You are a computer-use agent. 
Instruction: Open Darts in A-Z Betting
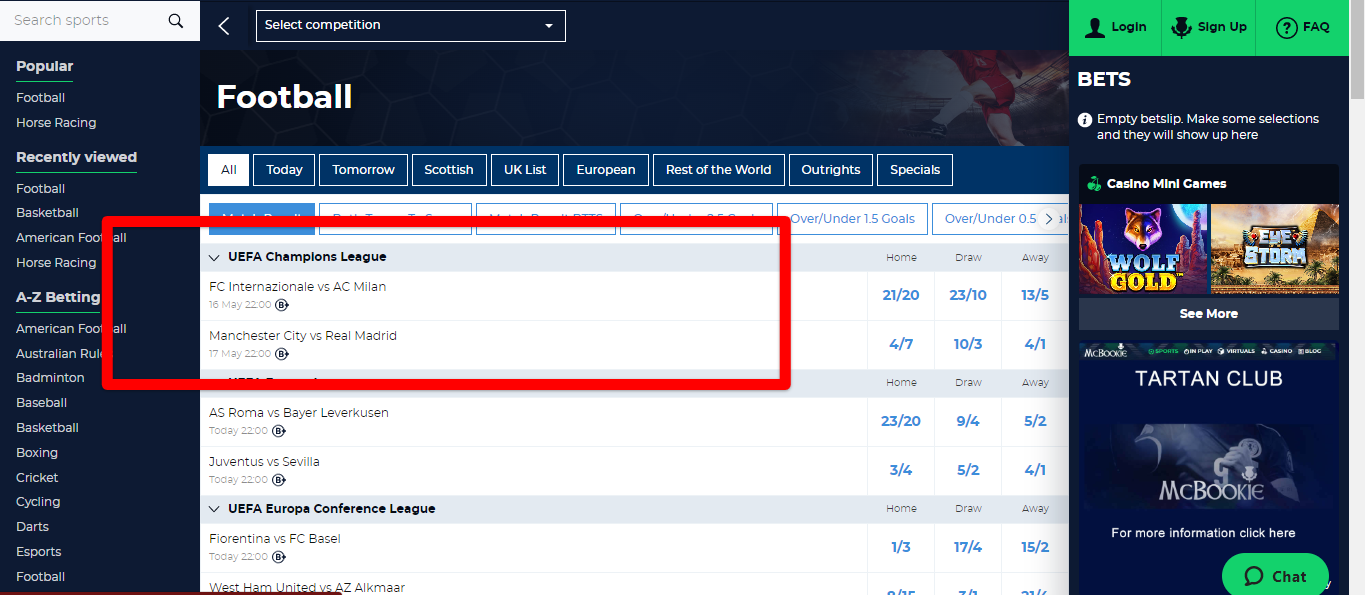32,527
